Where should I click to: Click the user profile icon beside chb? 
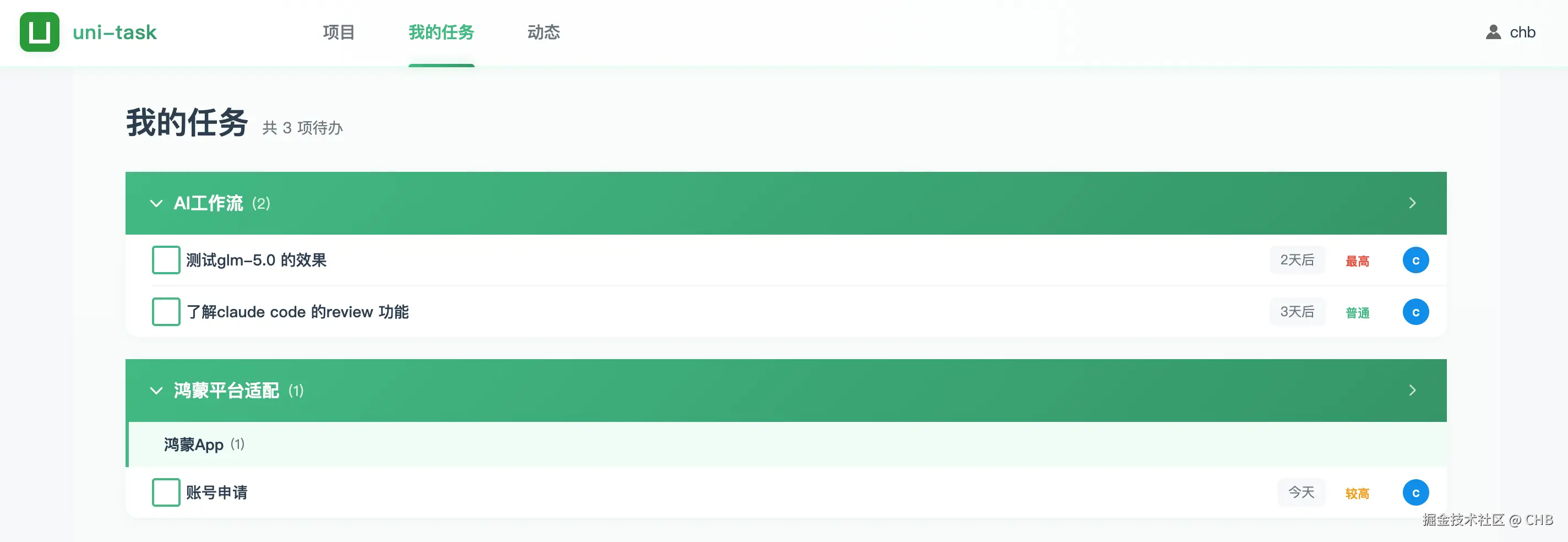[x=1493, y=32]
